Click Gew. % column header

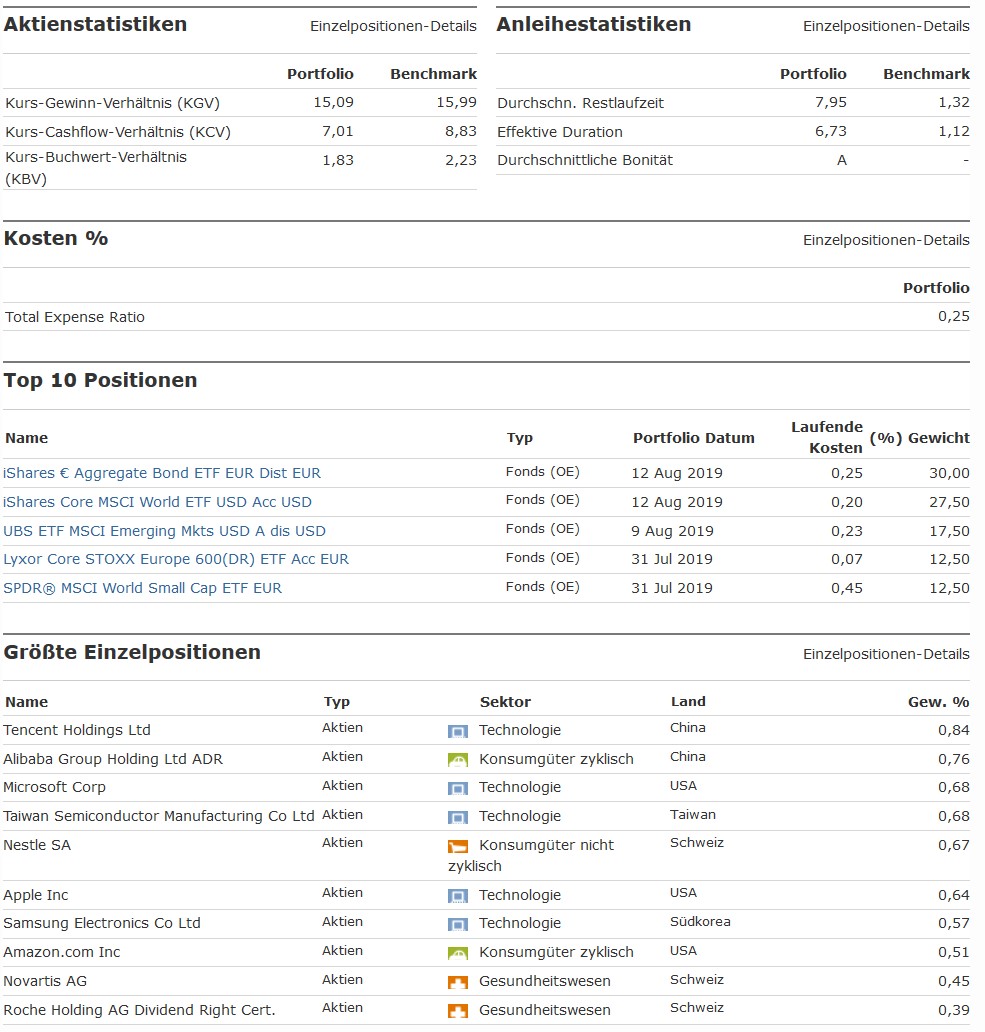click(x=938, y=702)
